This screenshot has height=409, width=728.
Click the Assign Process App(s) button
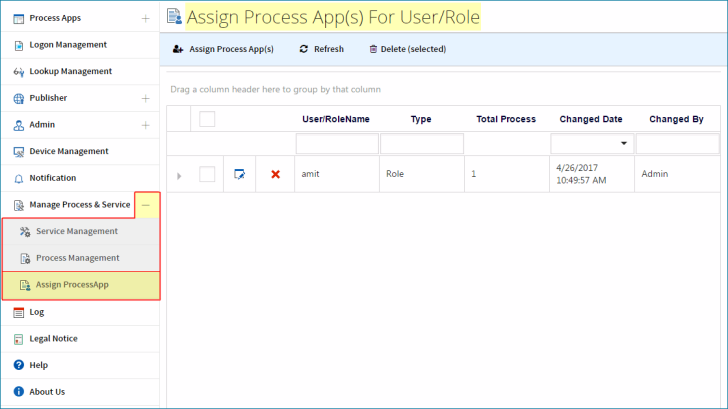tap(223, 49)
